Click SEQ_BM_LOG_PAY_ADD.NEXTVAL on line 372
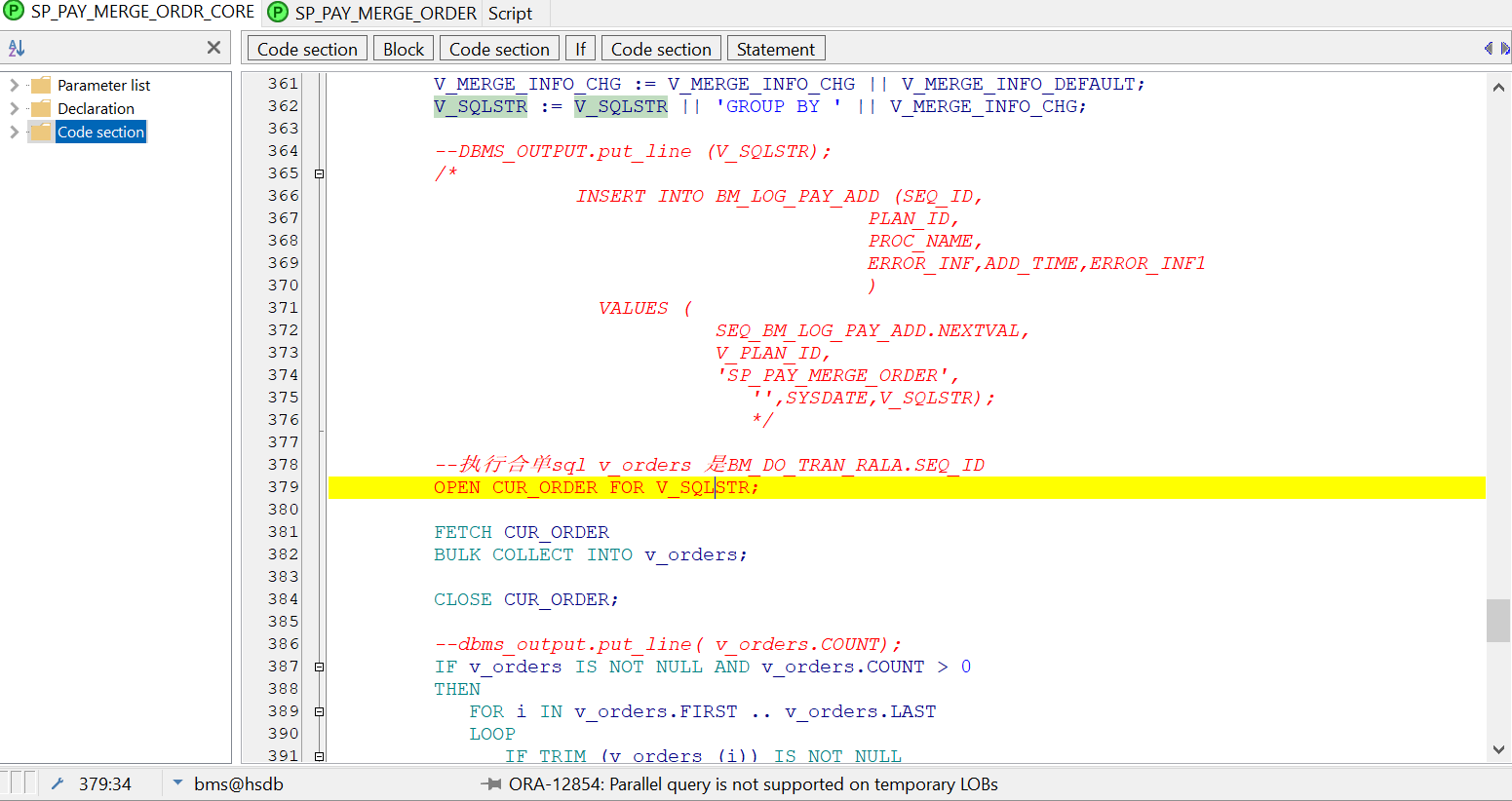Viewport: 1512px width, 801px height. coord(872,330)
